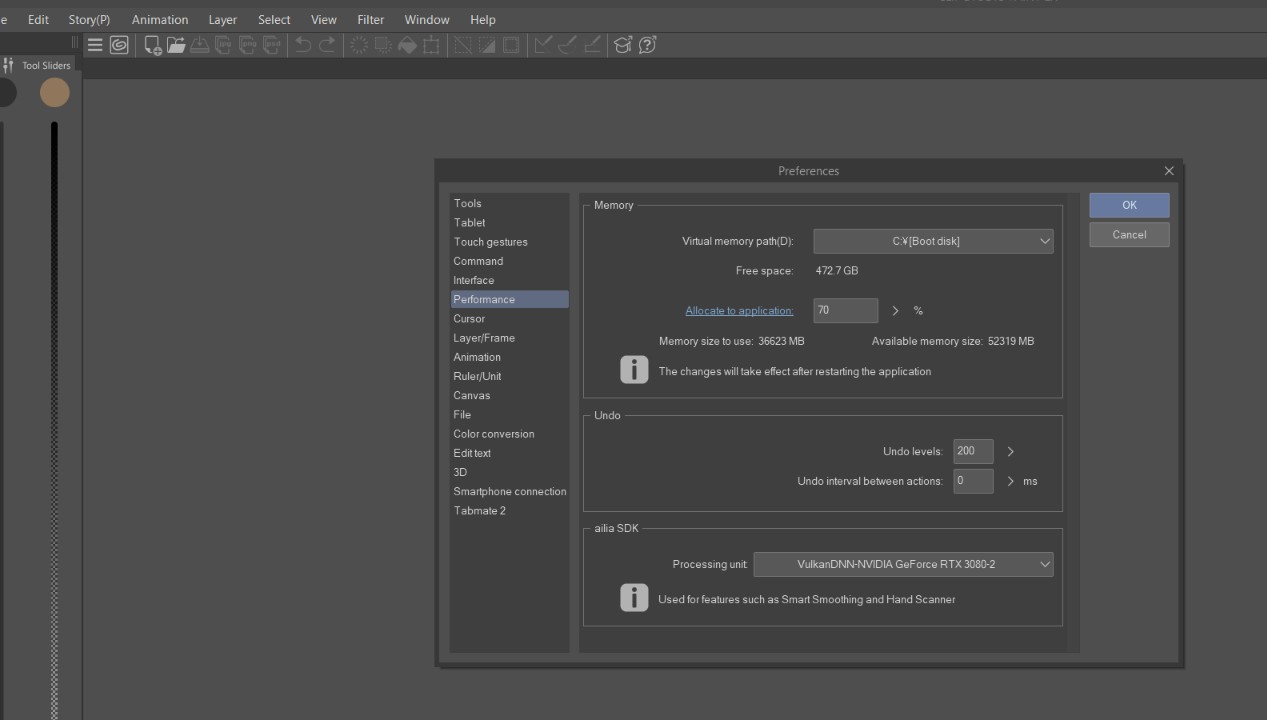The image size is (1267, 720).
Task: Expand the Undo interval slider arrow
Action: point(1011,481)
